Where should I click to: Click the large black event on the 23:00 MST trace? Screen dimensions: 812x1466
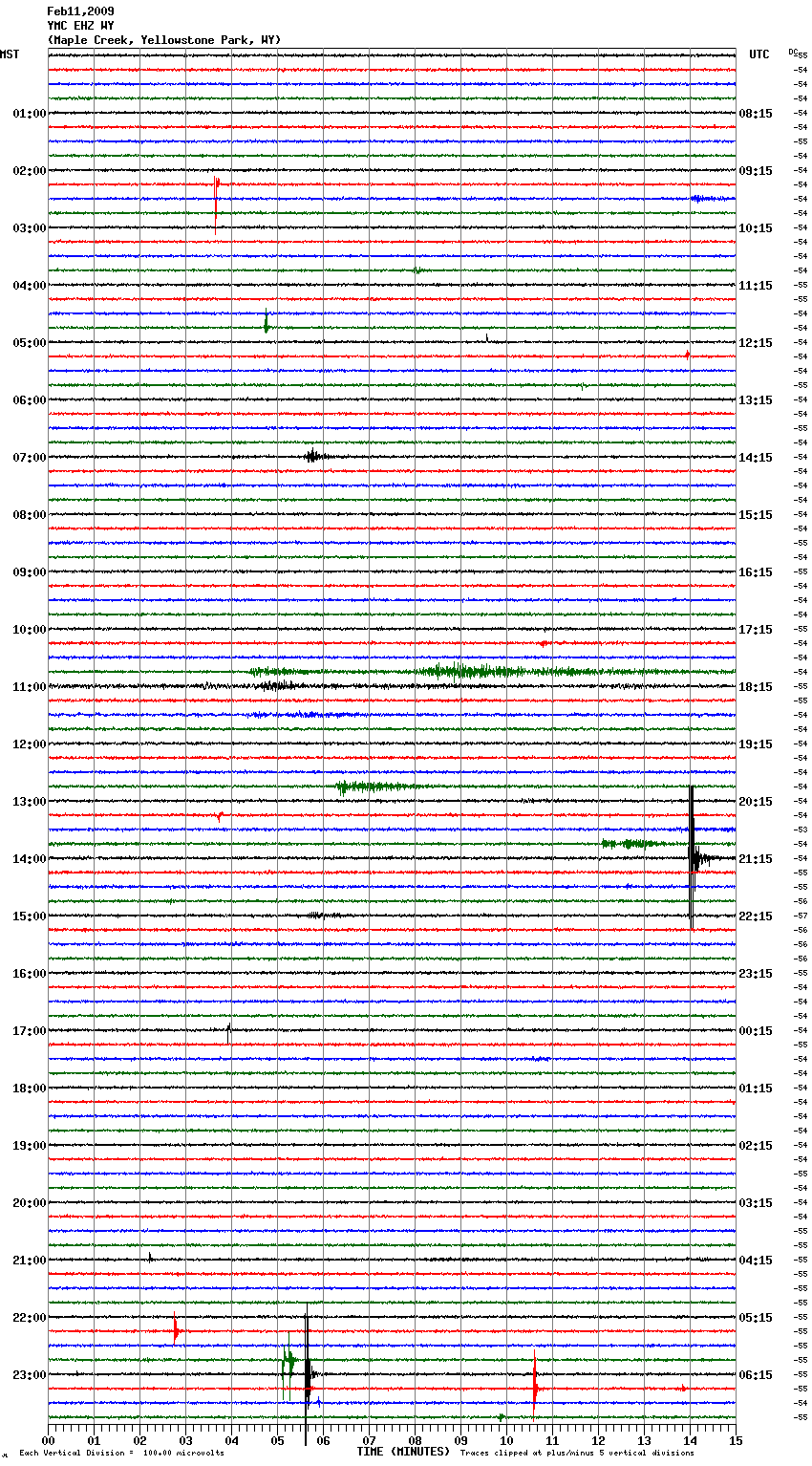[x=308, y=1376]
